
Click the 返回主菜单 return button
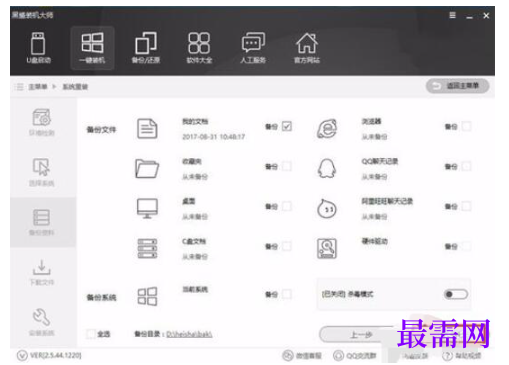click(x=457, y=86)
